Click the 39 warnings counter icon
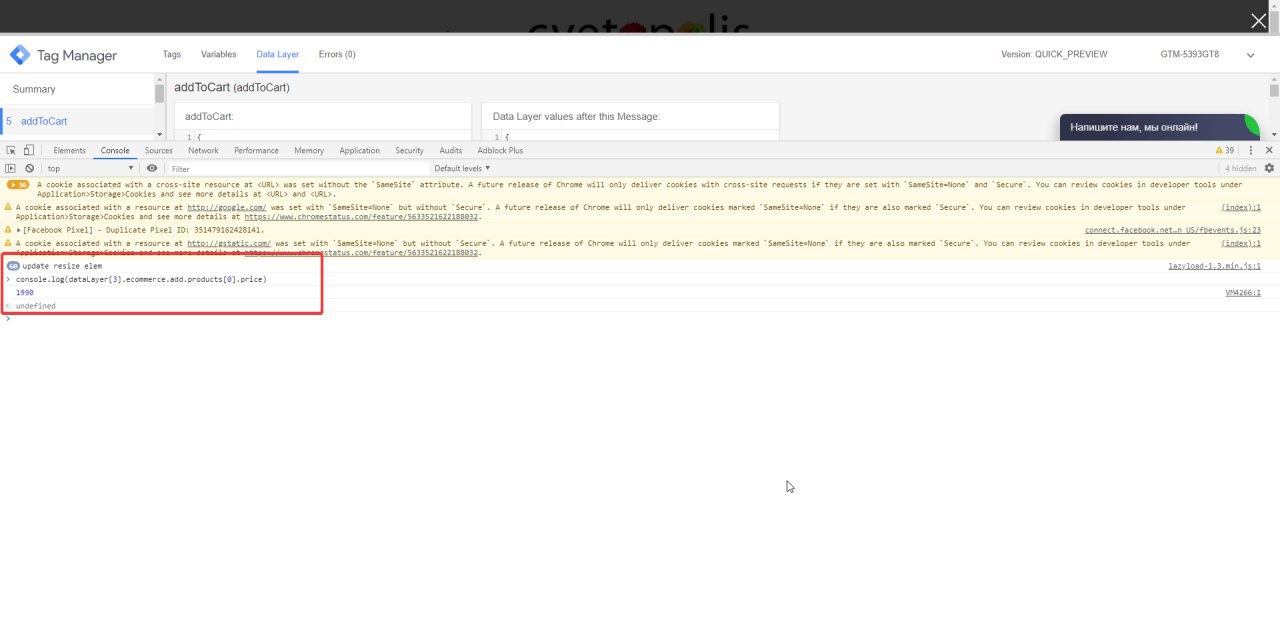 [1225, 150]
